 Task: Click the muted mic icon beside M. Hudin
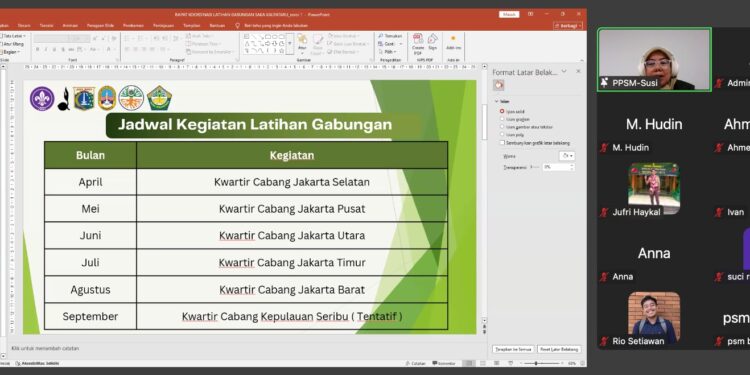pyautogui.click(x=604, y=148)
